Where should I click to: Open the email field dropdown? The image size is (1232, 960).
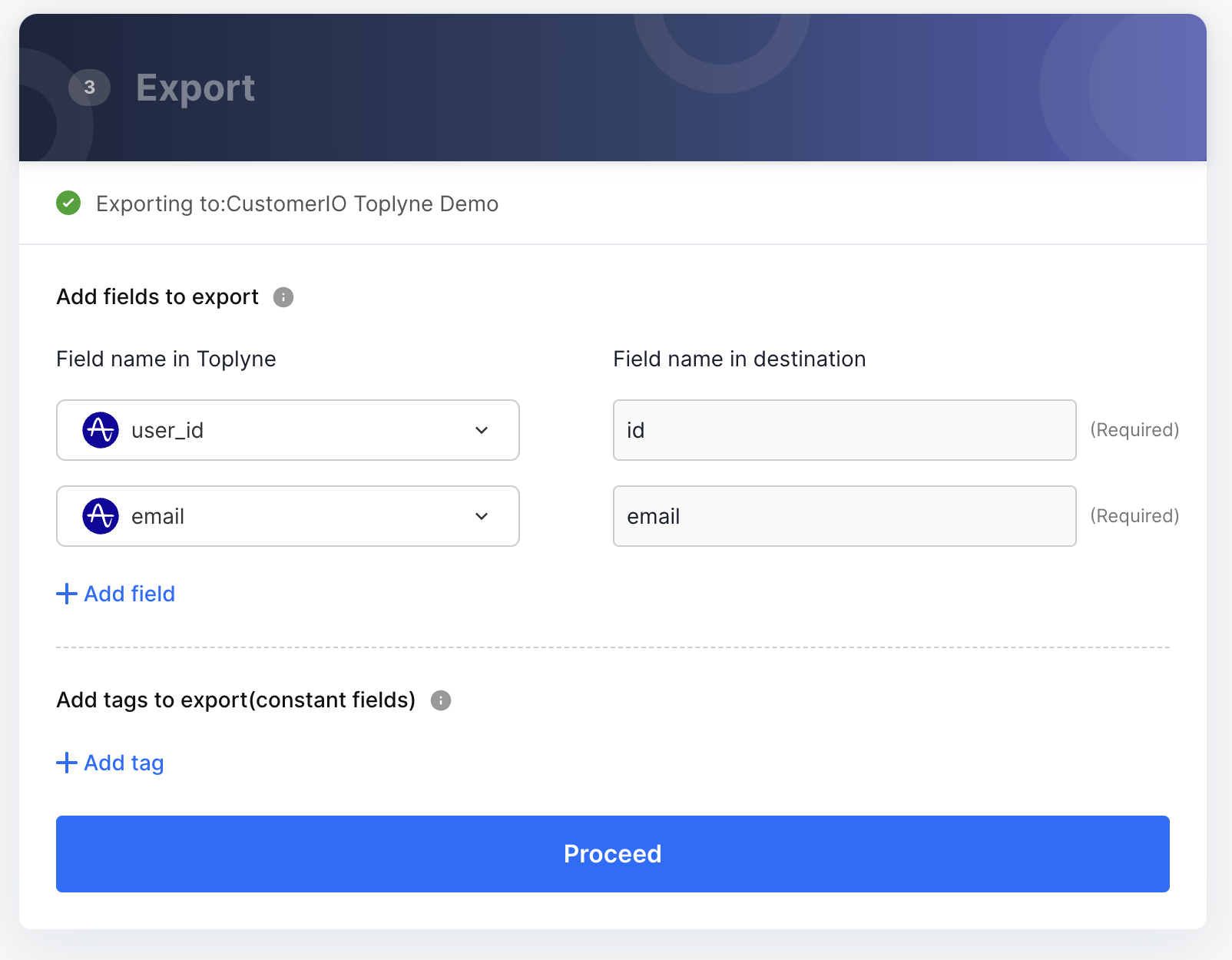pyautogui.click(x=288, y=516)
